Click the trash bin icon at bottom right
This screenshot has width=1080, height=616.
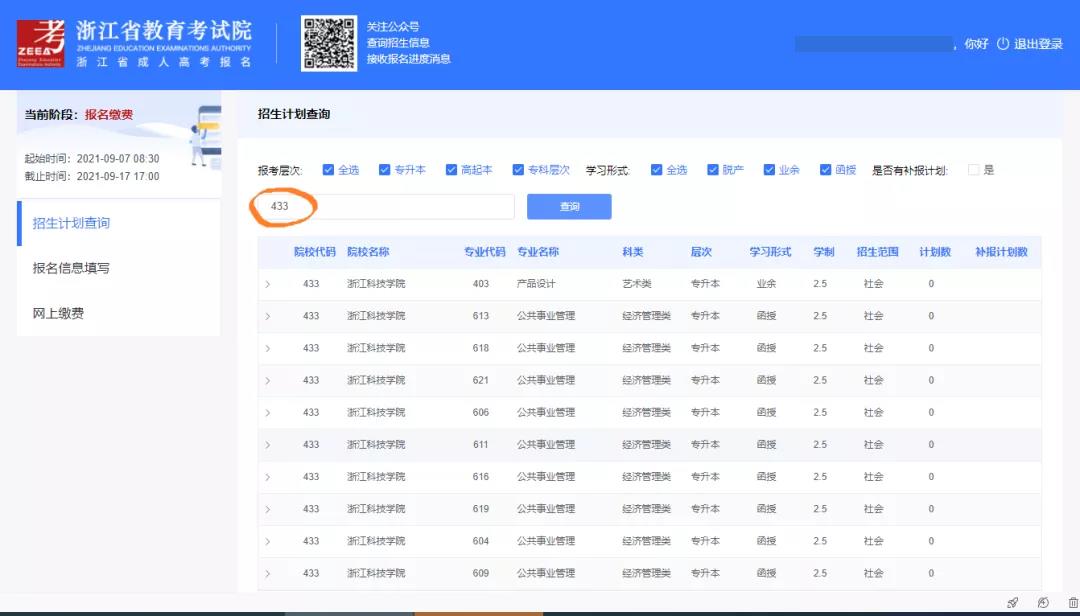click(1073, 602)
